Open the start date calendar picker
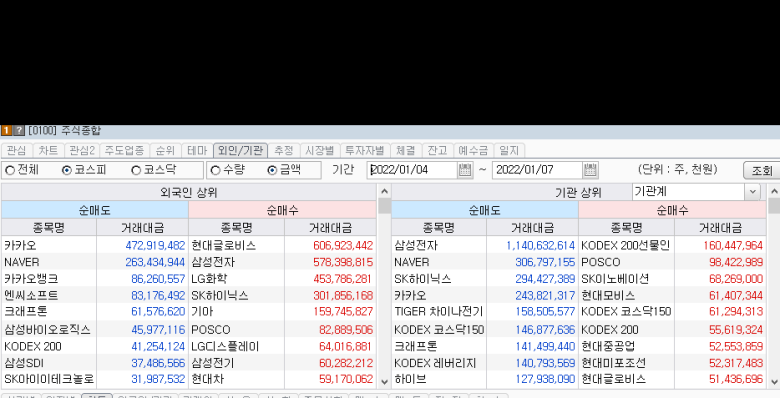Screen dimensions: 780x398 coord(465,170)
